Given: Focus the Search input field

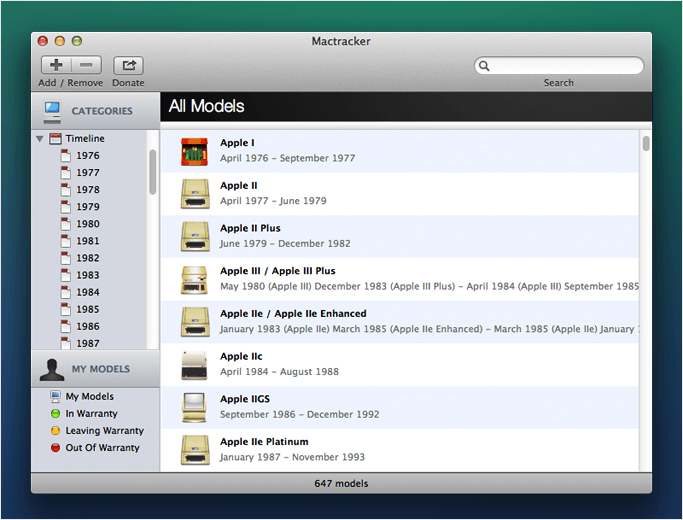Looking at the screenshot, I should point(559,66).
